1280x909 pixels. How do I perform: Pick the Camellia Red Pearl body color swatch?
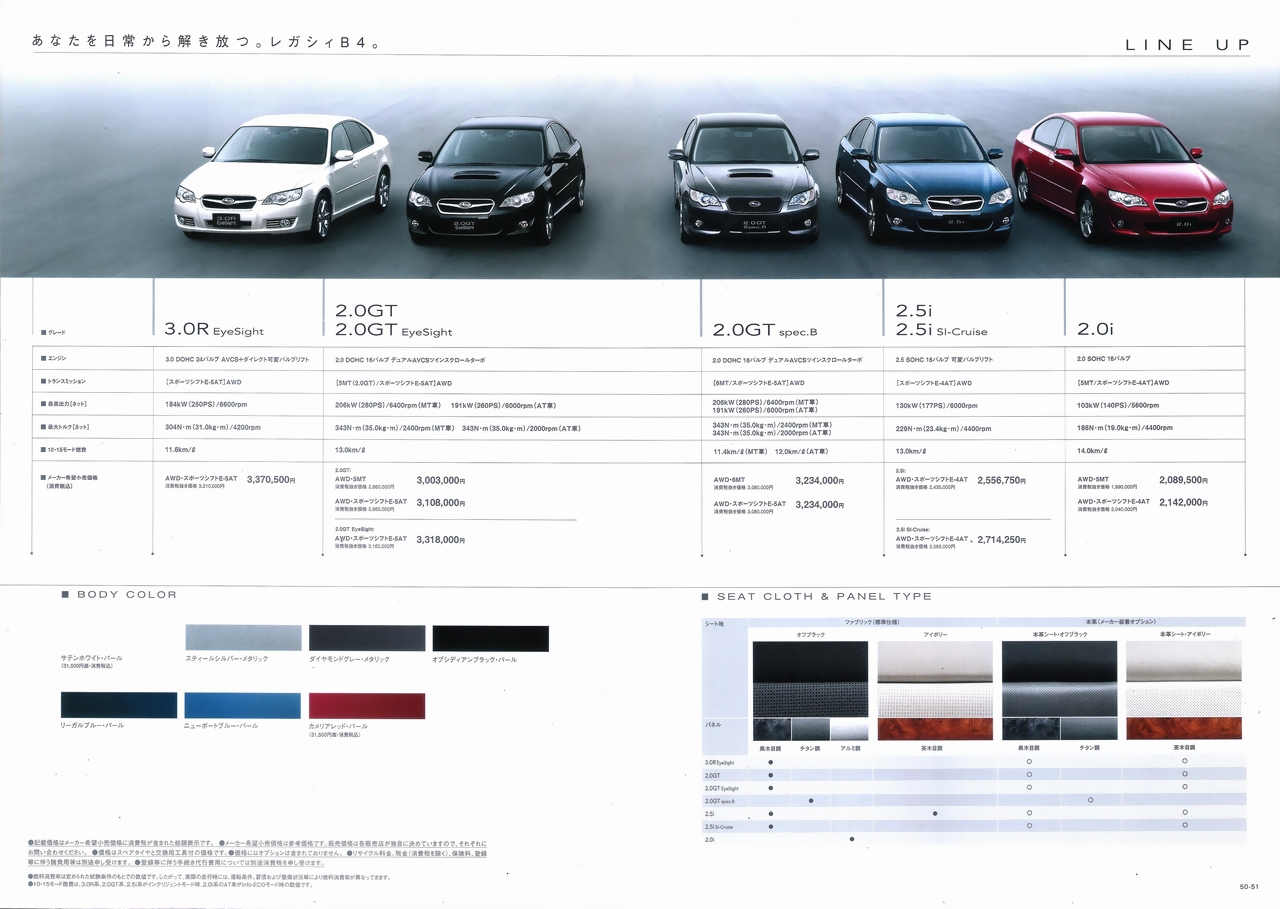[366, 705]
